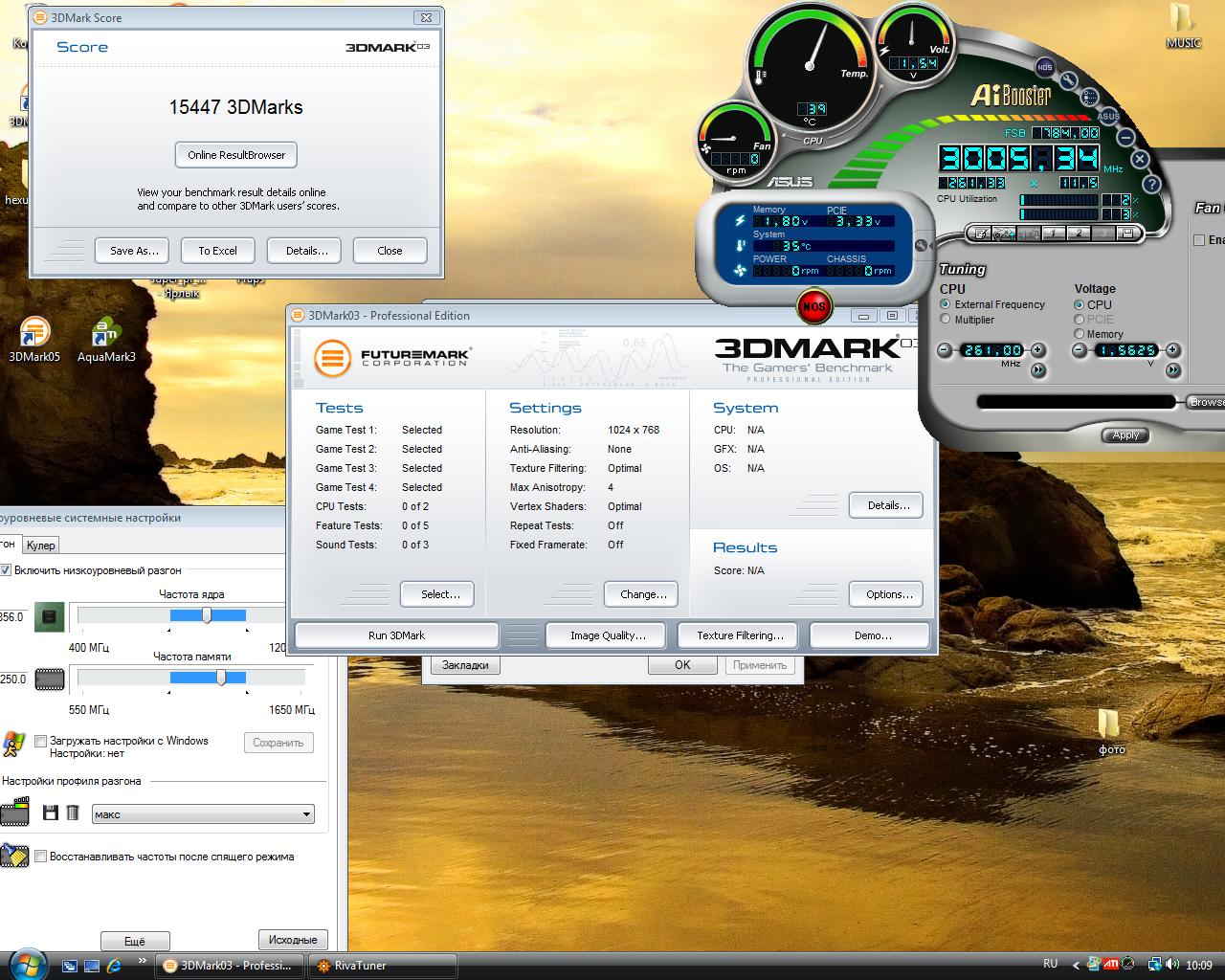
Task: Open the макс profile dropdown
Action: (203, 814)
